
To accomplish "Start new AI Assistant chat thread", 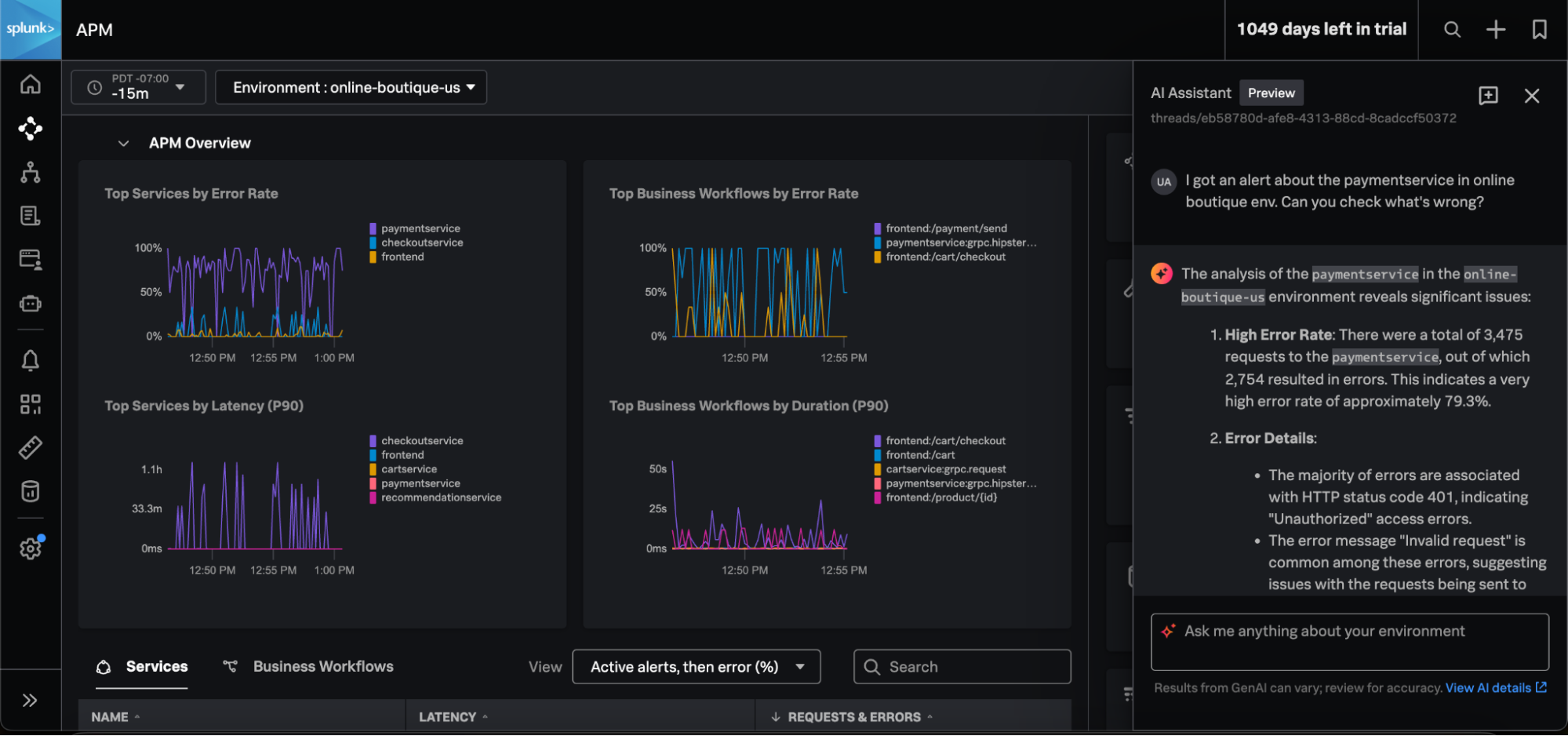I will click(x=1488, y=96).
